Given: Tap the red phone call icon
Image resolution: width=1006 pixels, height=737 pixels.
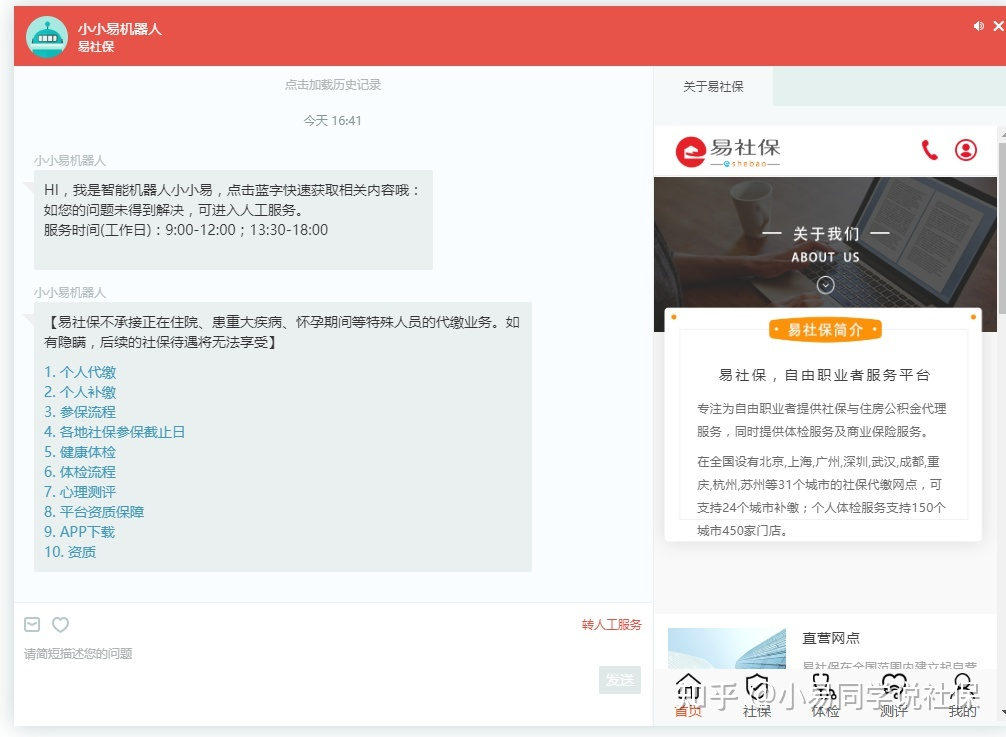Looking at the screenshot, I should pos(929,150).
